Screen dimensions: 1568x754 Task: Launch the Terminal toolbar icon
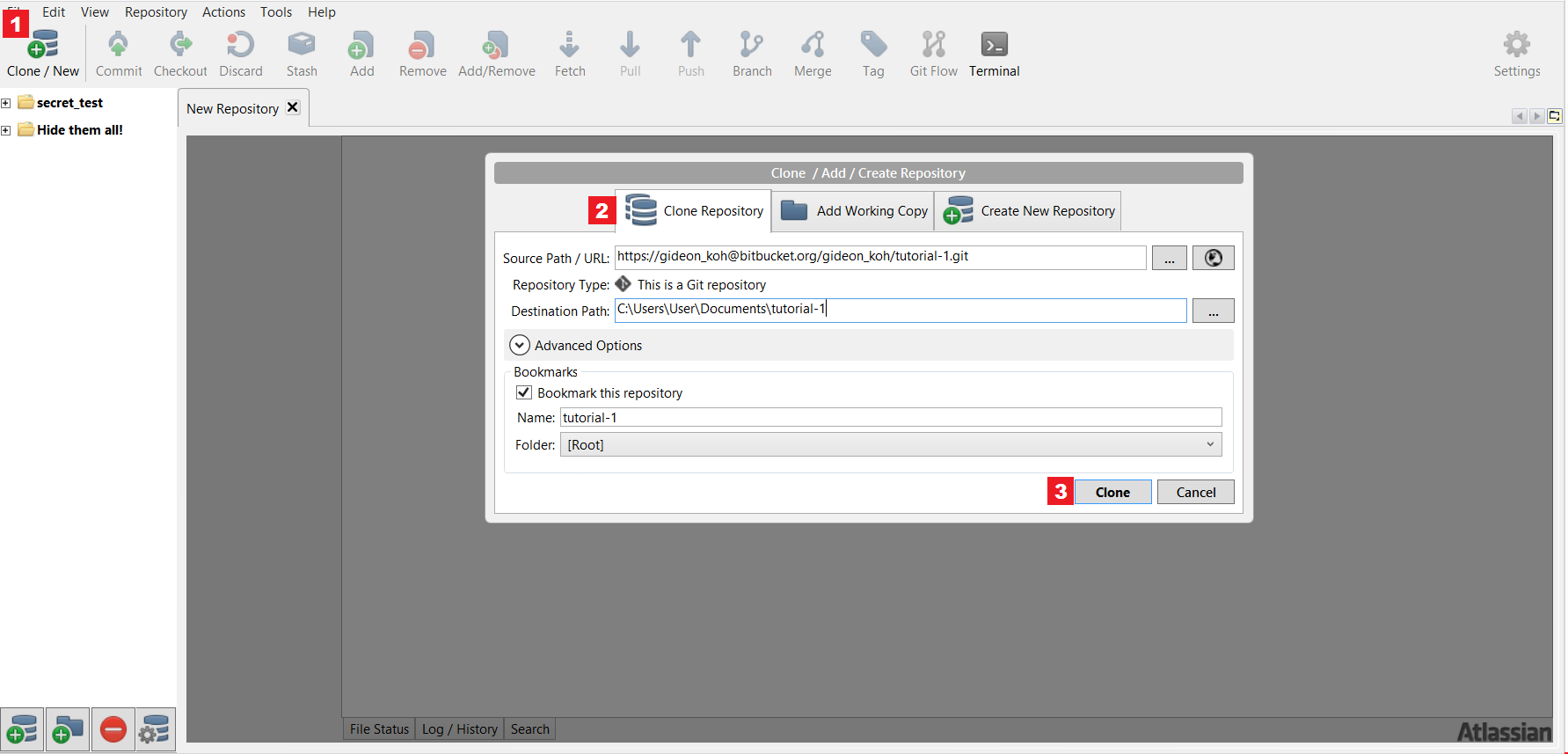coord(995,54)
